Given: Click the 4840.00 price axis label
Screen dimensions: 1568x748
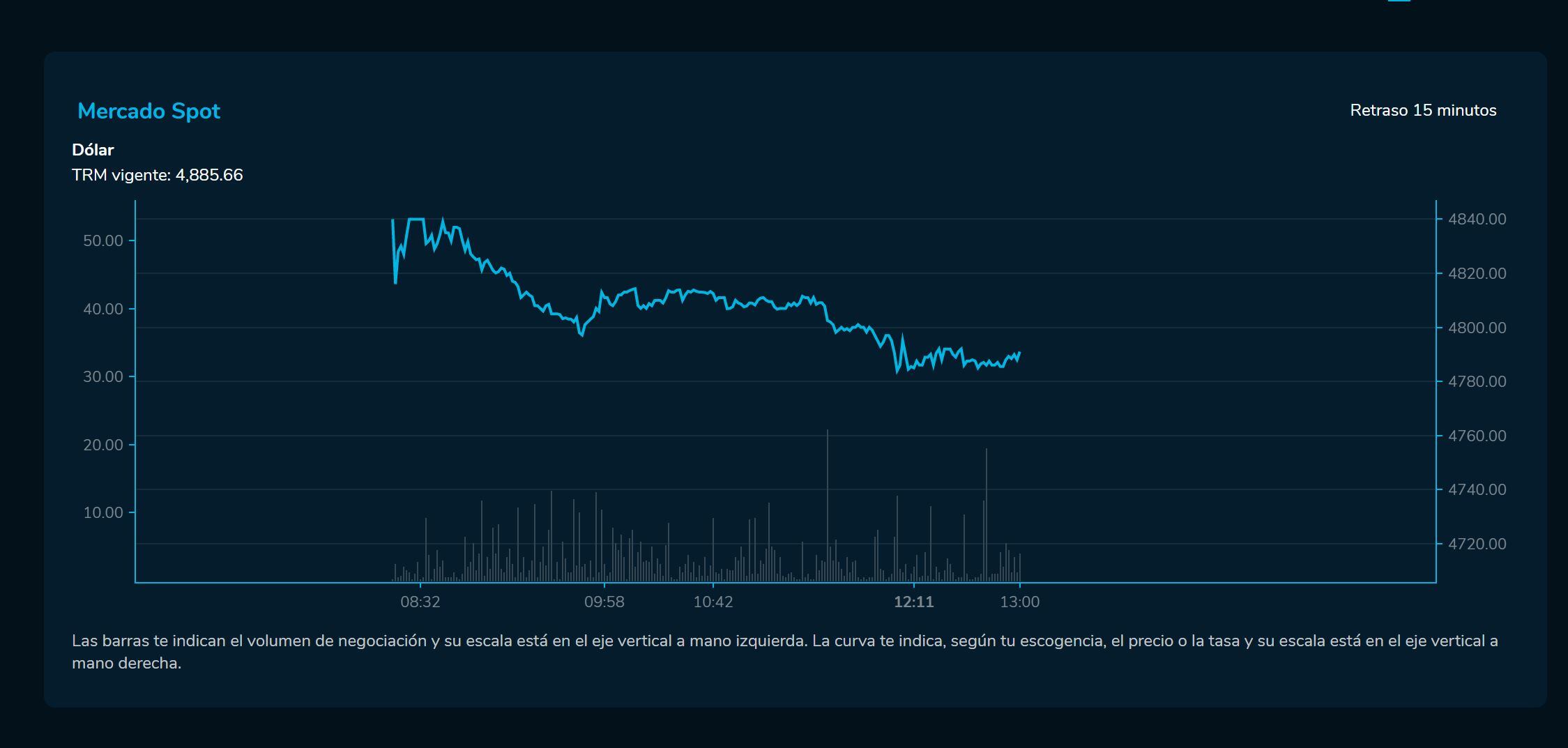Looking at the screenshot, I should click(x=1477, y=219).
